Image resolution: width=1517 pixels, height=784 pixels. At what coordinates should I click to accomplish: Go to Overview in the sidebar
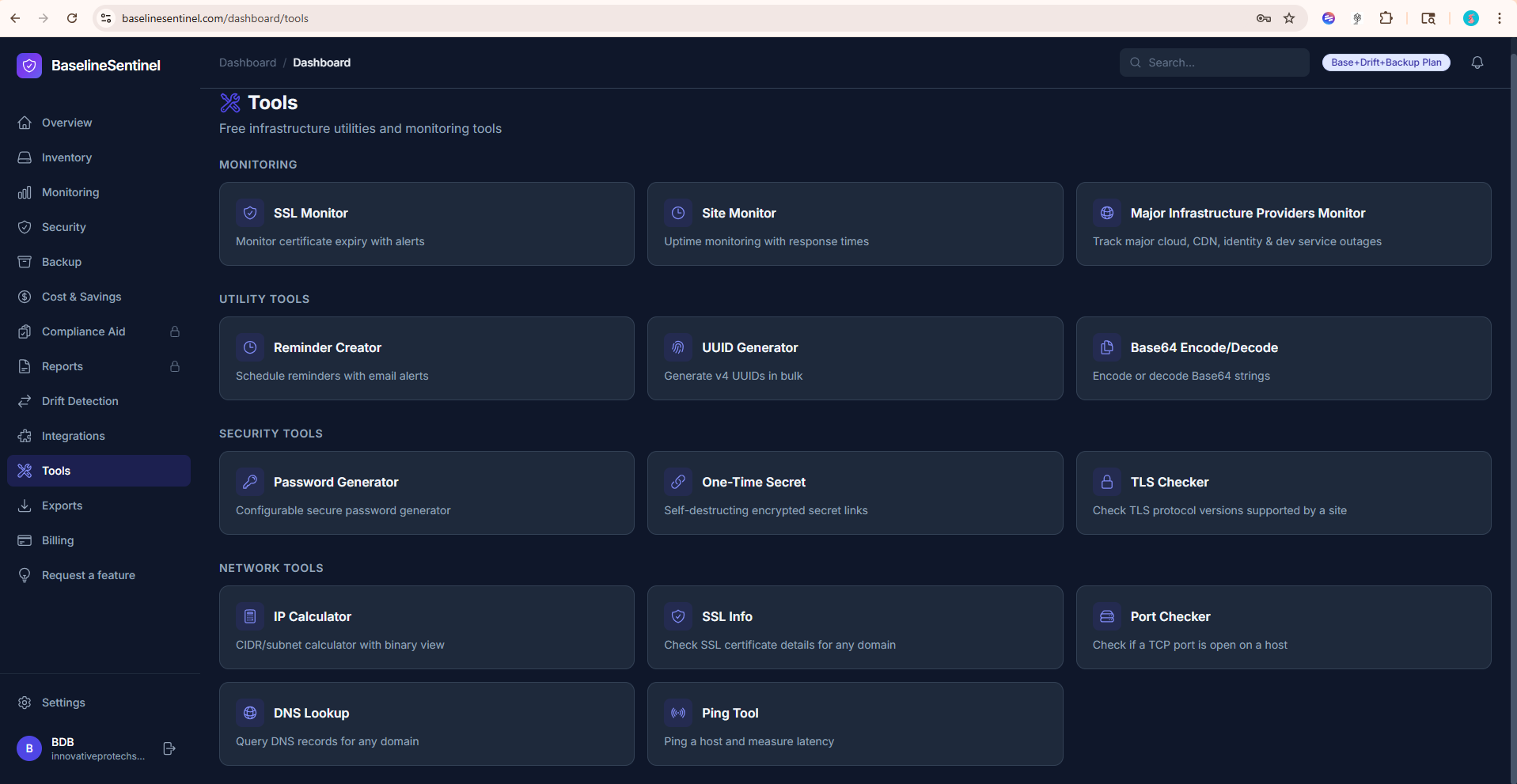click(99, 123)
